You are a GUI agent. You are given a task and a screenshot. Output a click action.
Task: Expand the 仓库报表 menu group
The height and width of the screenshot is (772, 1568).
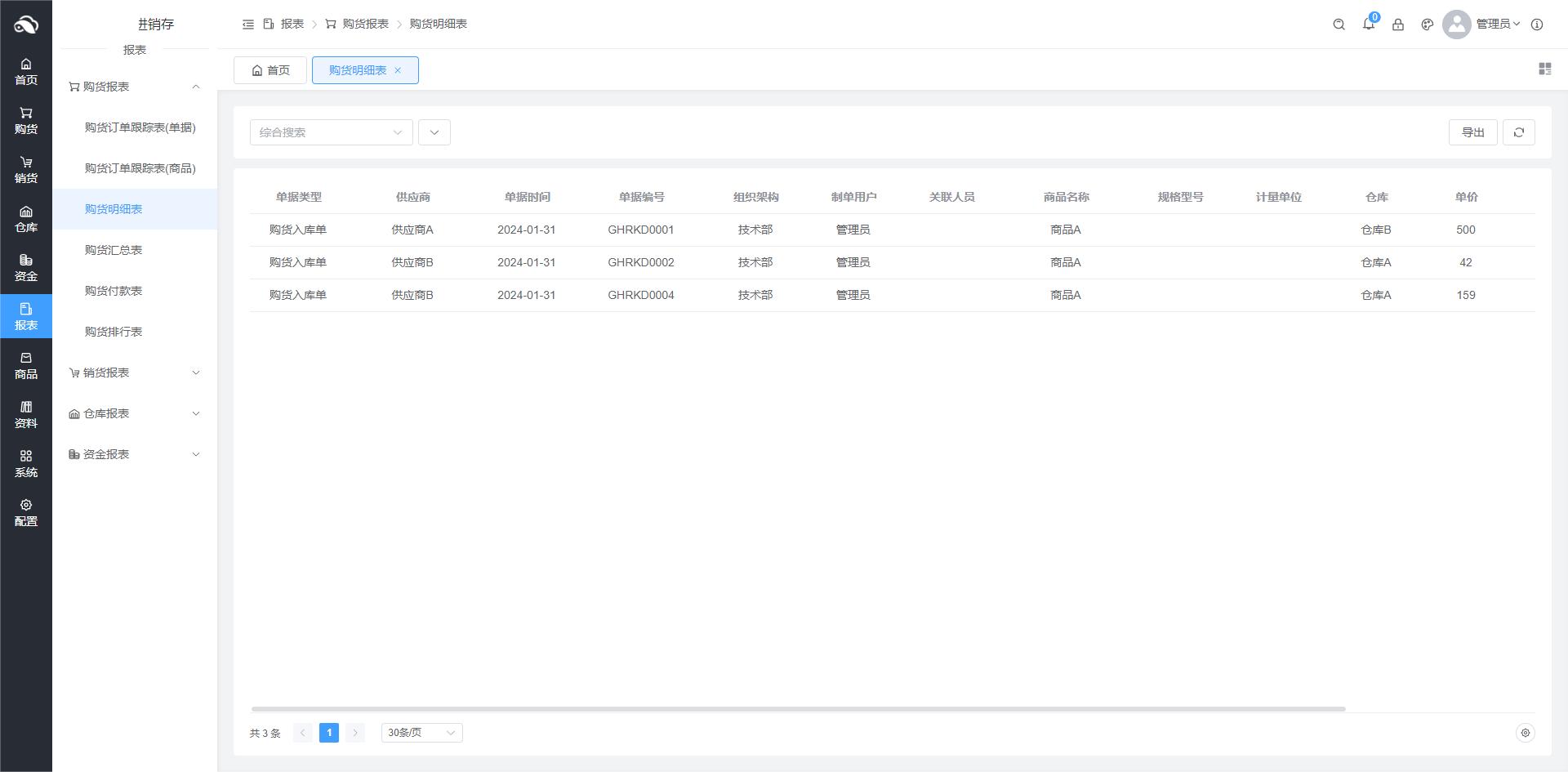pos(135,413)
